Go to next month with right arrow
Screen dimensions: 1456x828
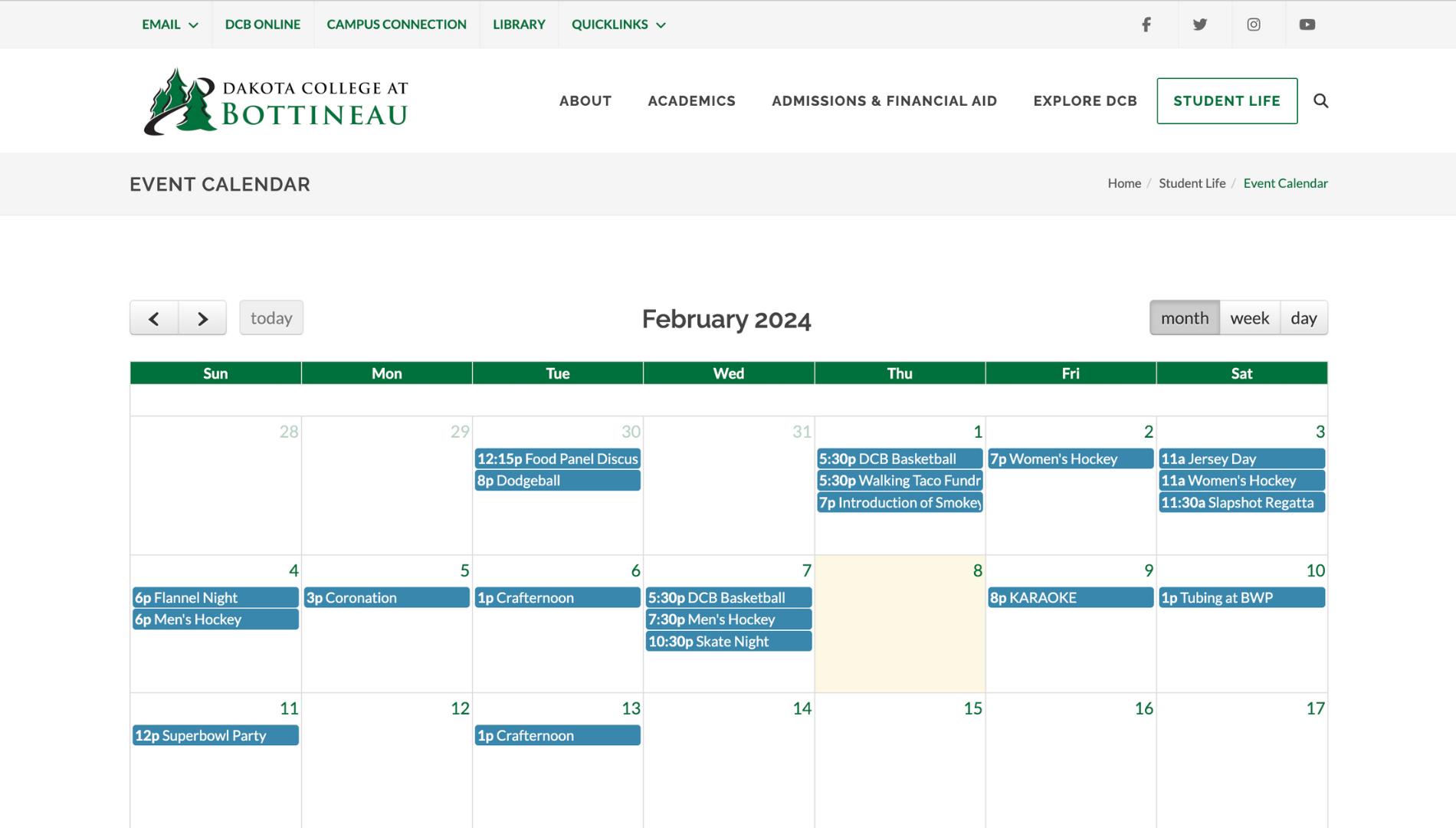pos(202,318)
